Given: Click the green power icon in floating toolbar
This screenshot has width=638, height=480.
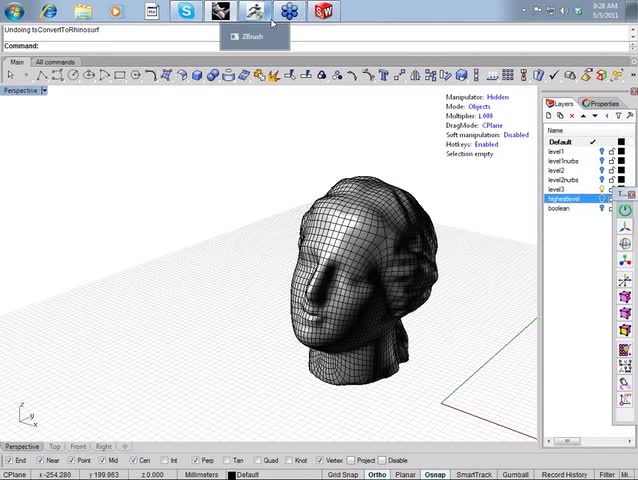Looking at the screenshot, I should [x=625, y=210].
